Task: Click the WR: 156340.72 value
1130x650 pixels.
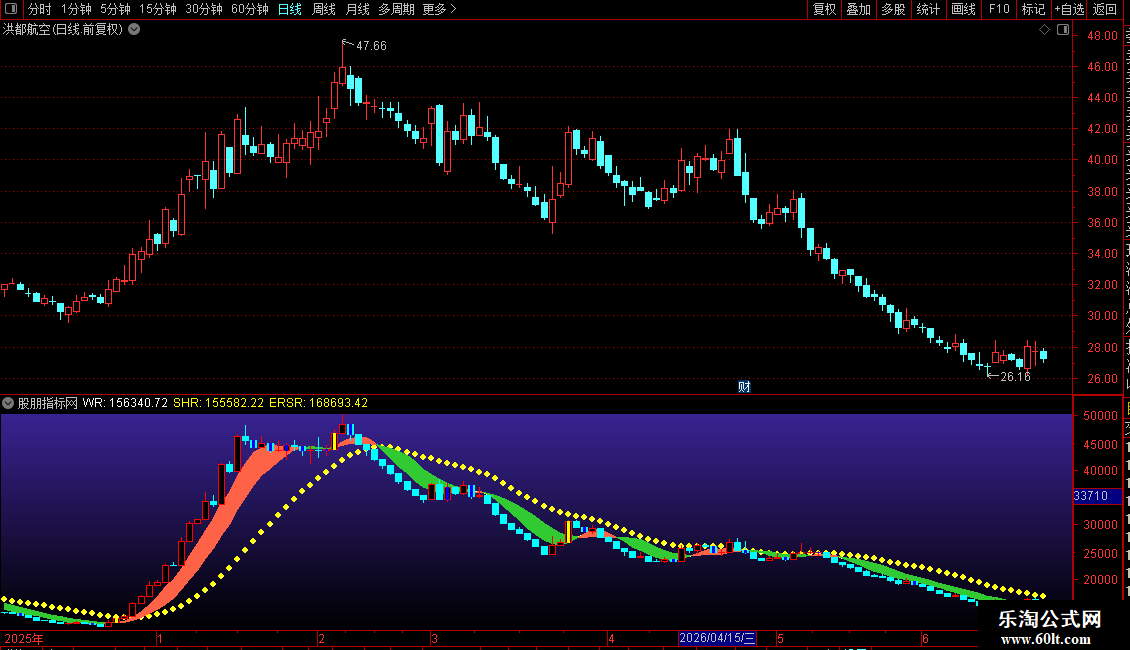Action: click(x=125, y=403)
